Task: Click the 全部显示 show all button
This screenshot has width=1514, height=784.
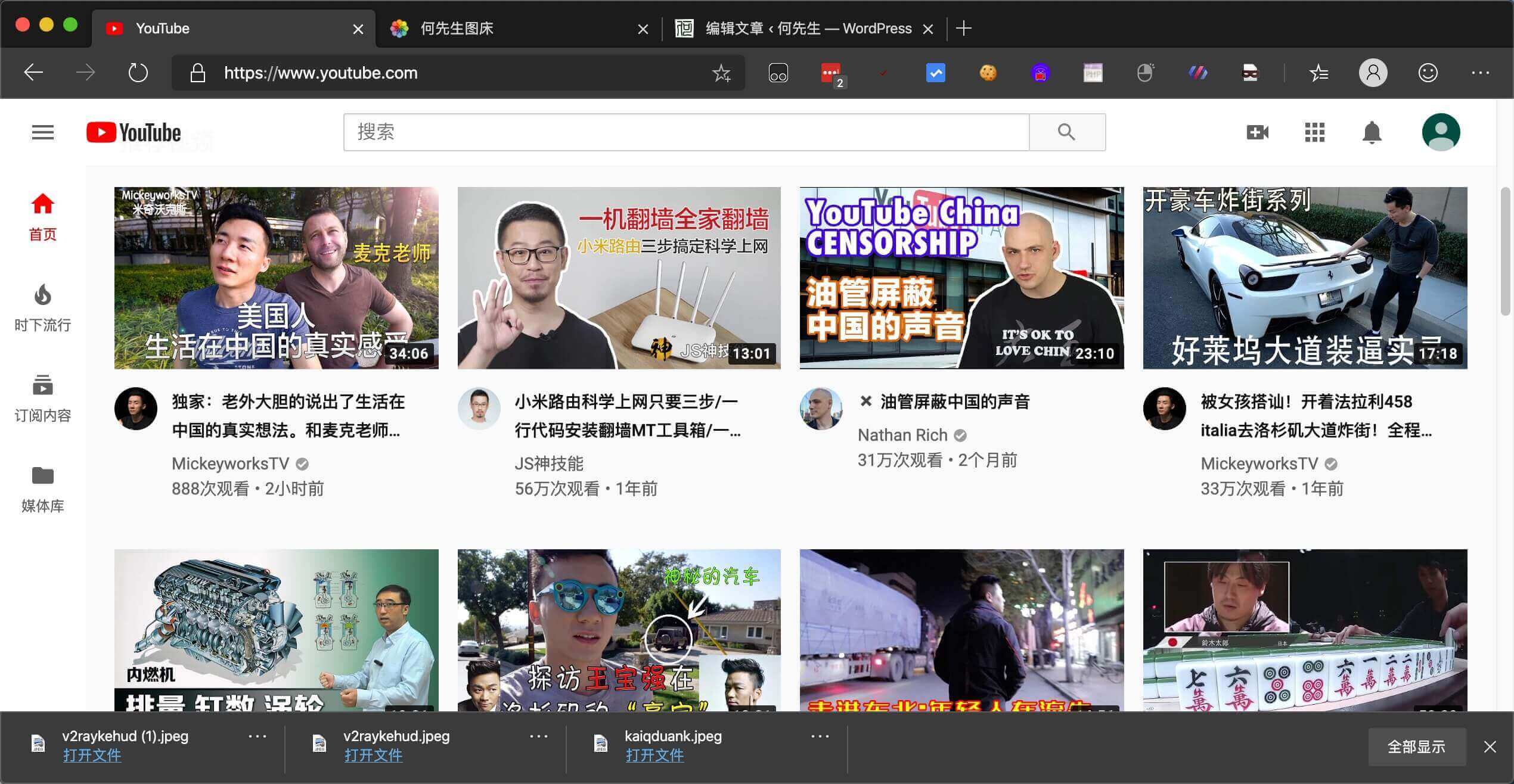Action: (1416, 746)
